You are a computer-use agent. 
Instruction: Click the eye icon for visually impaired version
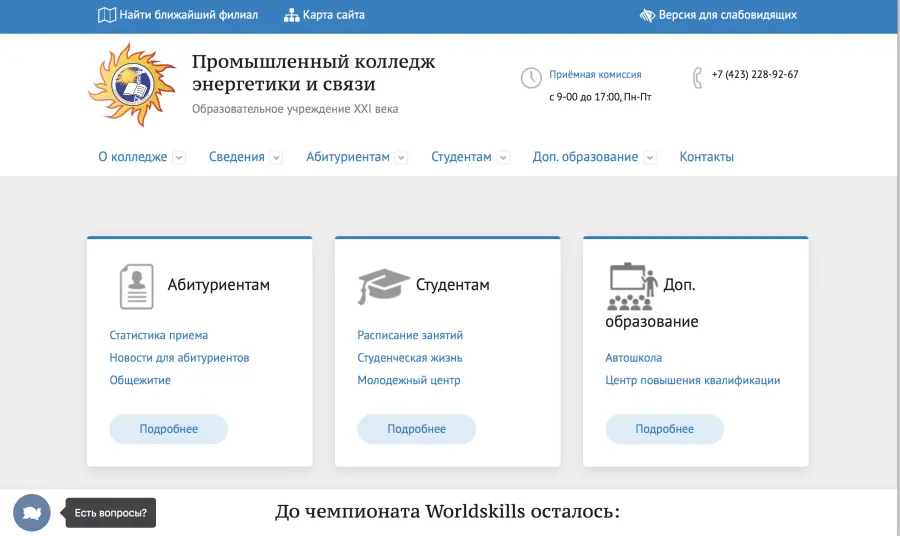pyautogui.click(x=647, y=15)
